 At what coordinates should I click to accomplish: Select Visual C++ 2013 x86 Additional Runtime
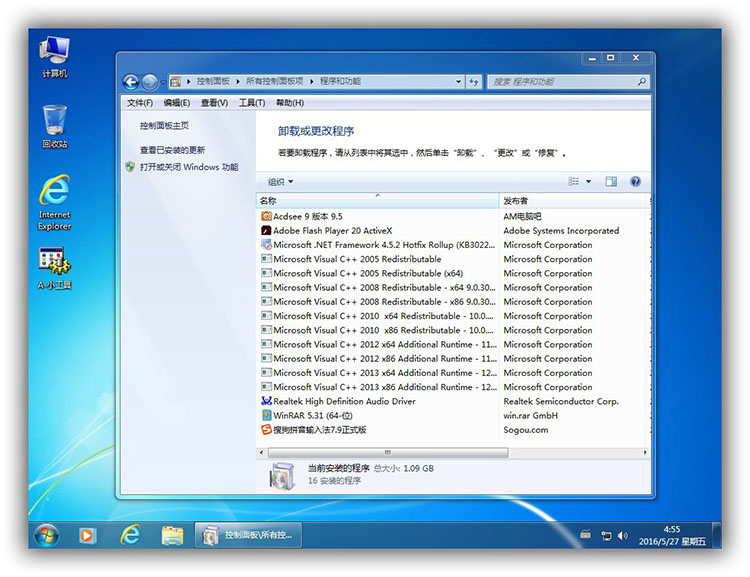[379, 387]
